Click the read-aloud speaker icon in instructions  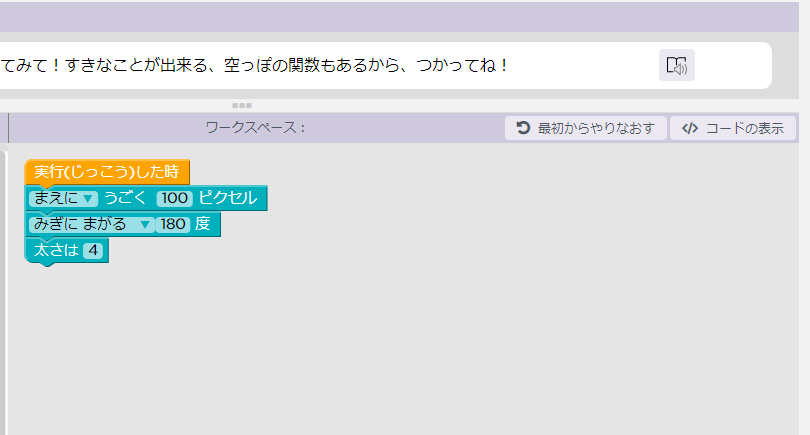point(676,65)
